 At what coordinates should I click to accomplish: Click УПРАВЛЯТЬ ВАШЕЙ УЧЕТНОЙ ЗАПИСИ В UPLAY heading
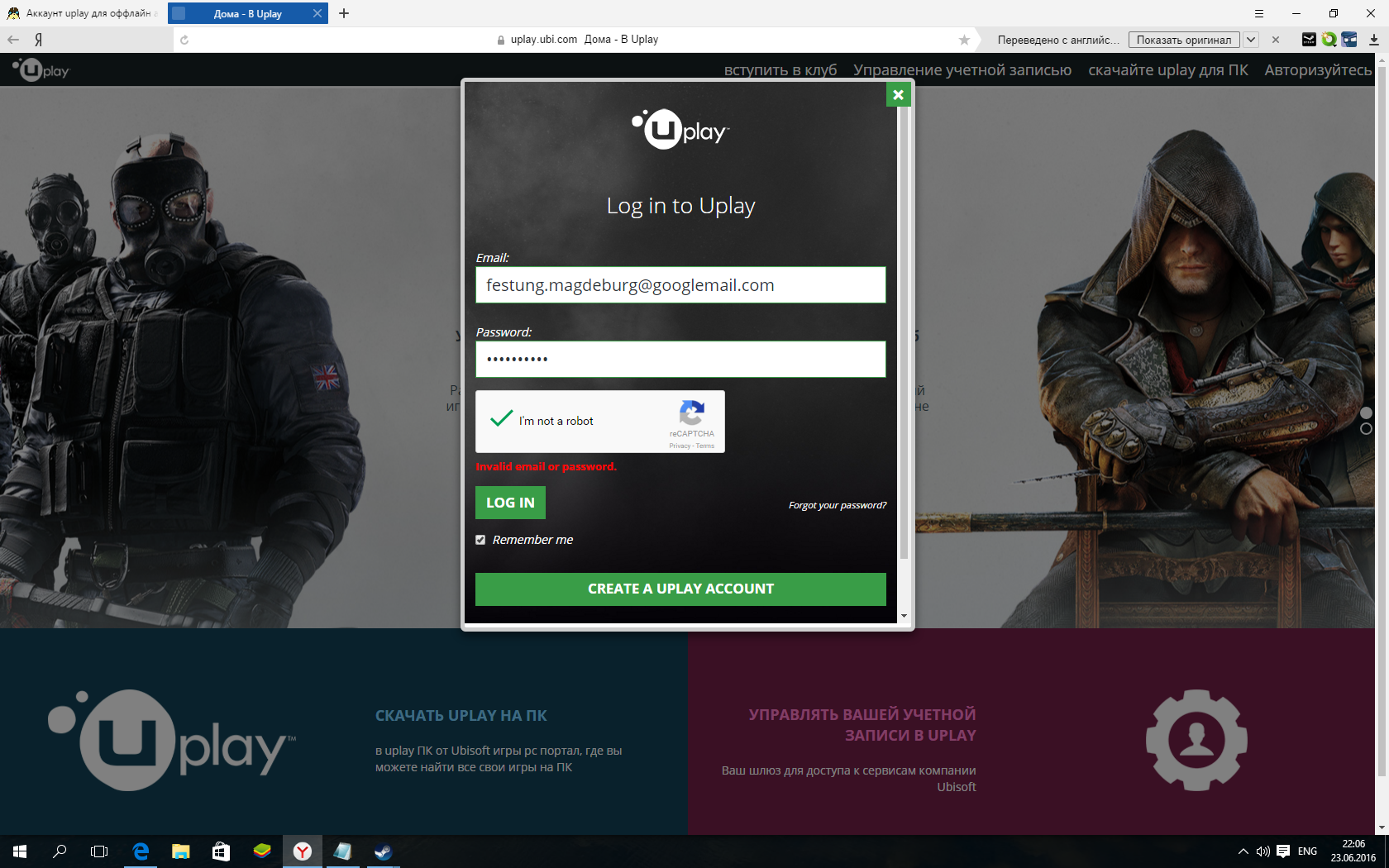pyautogui.click(x=862, y=725)
